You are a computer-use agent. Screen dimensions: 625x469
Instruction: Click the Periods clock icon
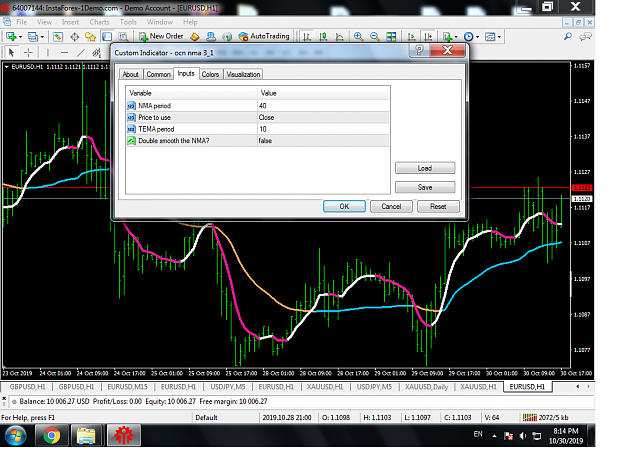pos(469,37)
